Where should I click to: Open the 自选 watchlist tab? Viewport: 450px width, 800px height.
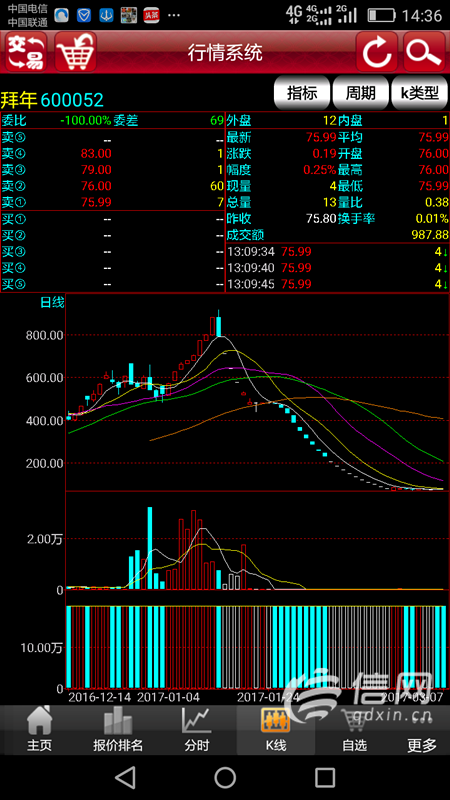coord(355,730)
